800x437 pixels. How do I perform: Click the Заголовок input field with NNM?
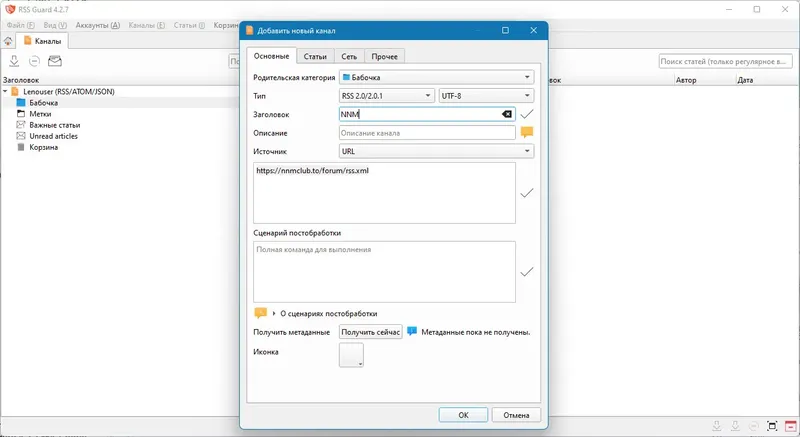(427, 114)
